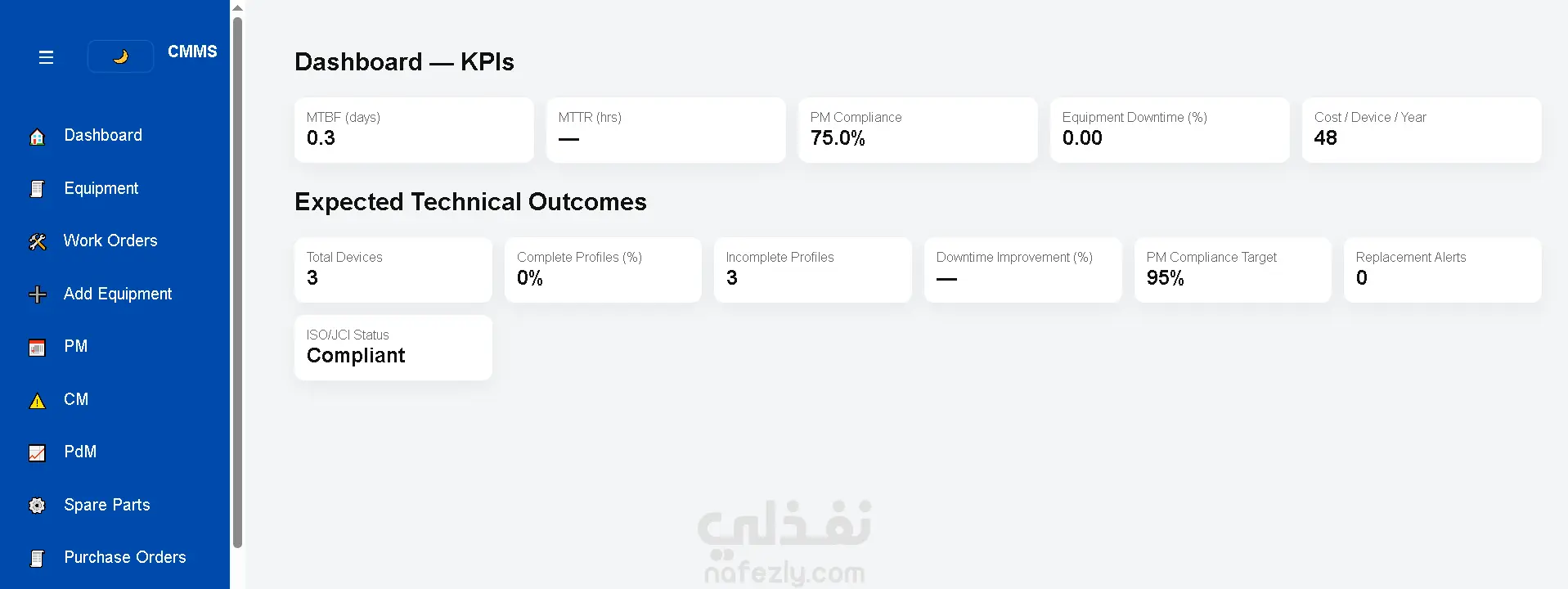Click the CM warning triangle icon
The image size is (1568, 589).
[x=37, y=401]
